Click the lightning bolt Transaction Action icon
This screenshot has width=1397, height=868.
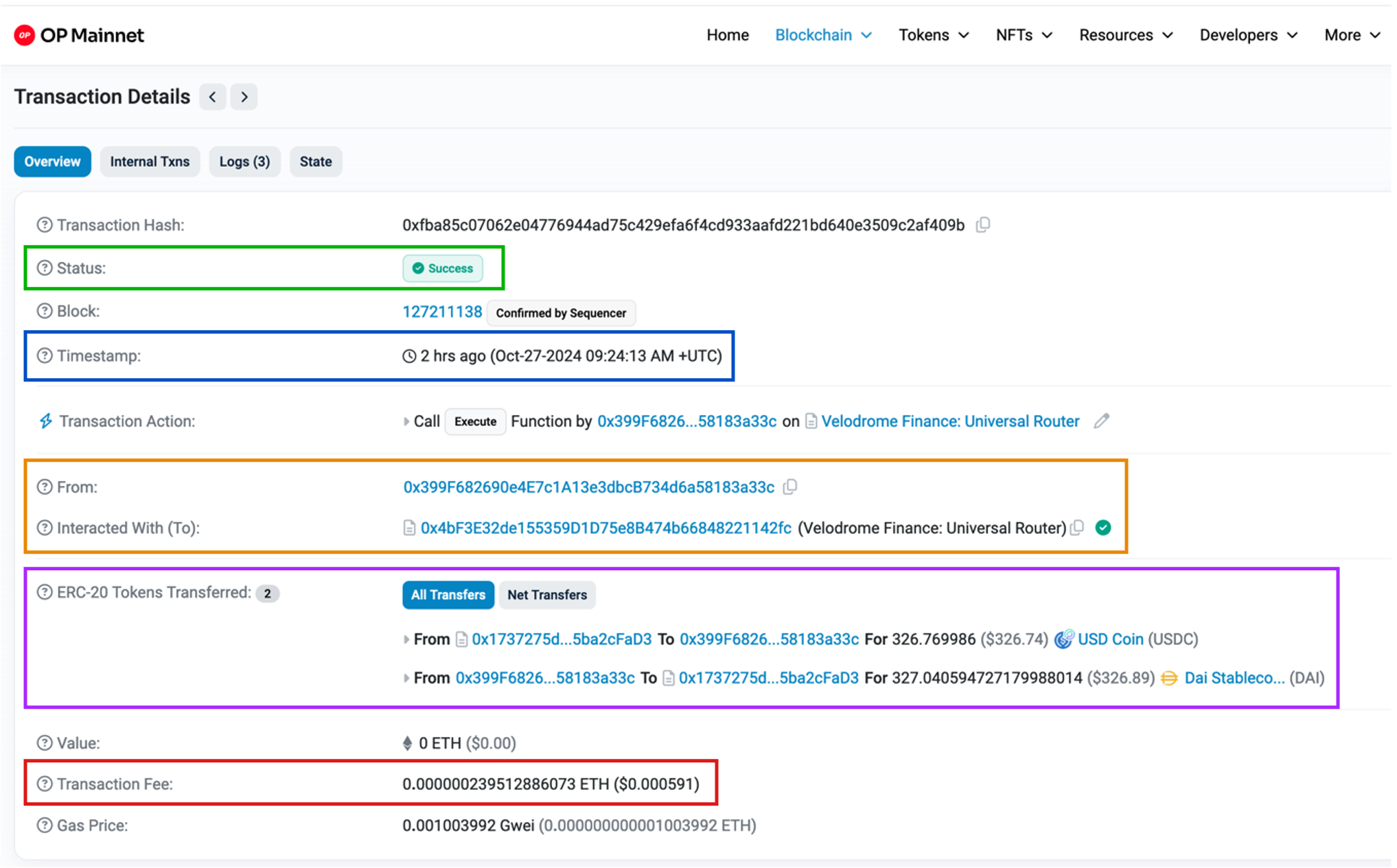[45, 421]
